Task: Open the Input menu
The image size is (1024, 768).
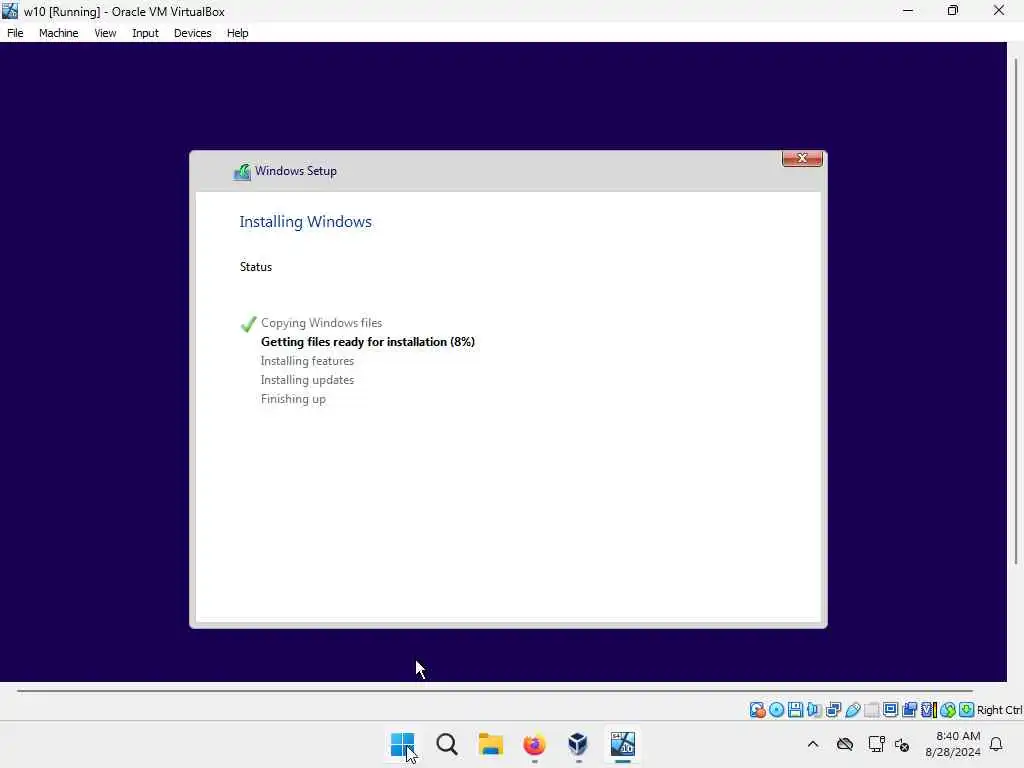Action: (x=145, y=33)
